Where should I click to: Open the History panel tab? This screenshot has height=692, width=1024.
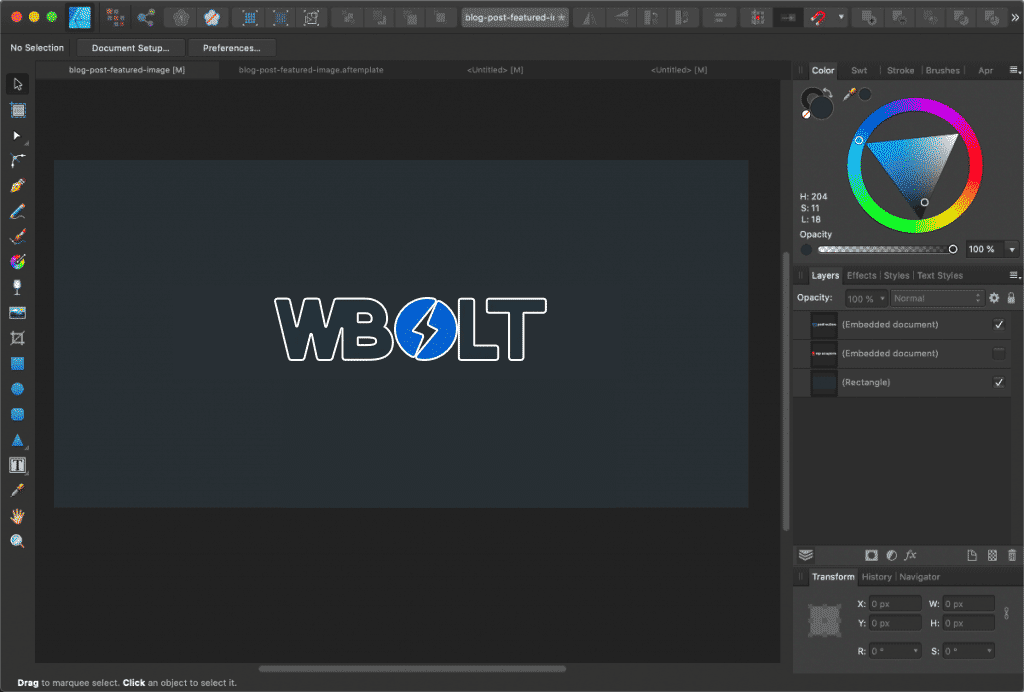pos(876,577)
